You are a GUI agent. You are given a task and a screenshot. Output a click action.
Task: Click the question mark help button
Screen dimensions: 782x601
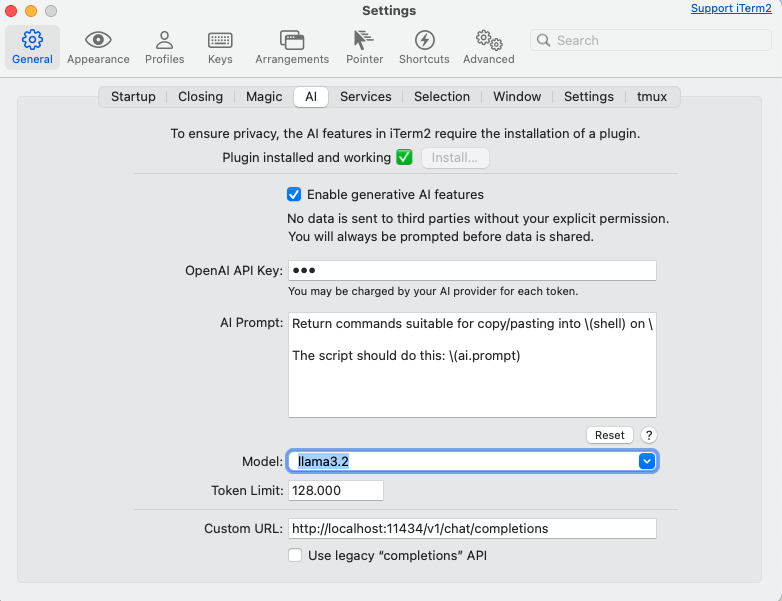[649, 435]
